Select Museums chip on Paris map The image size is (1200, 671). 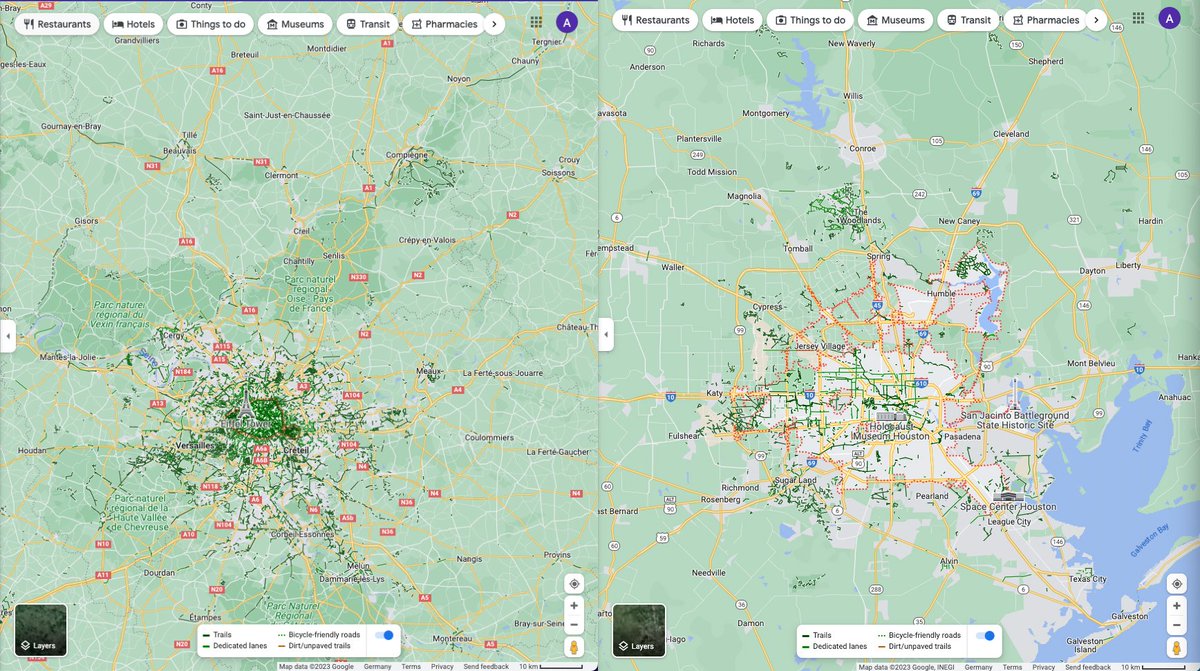pos(295,24)
